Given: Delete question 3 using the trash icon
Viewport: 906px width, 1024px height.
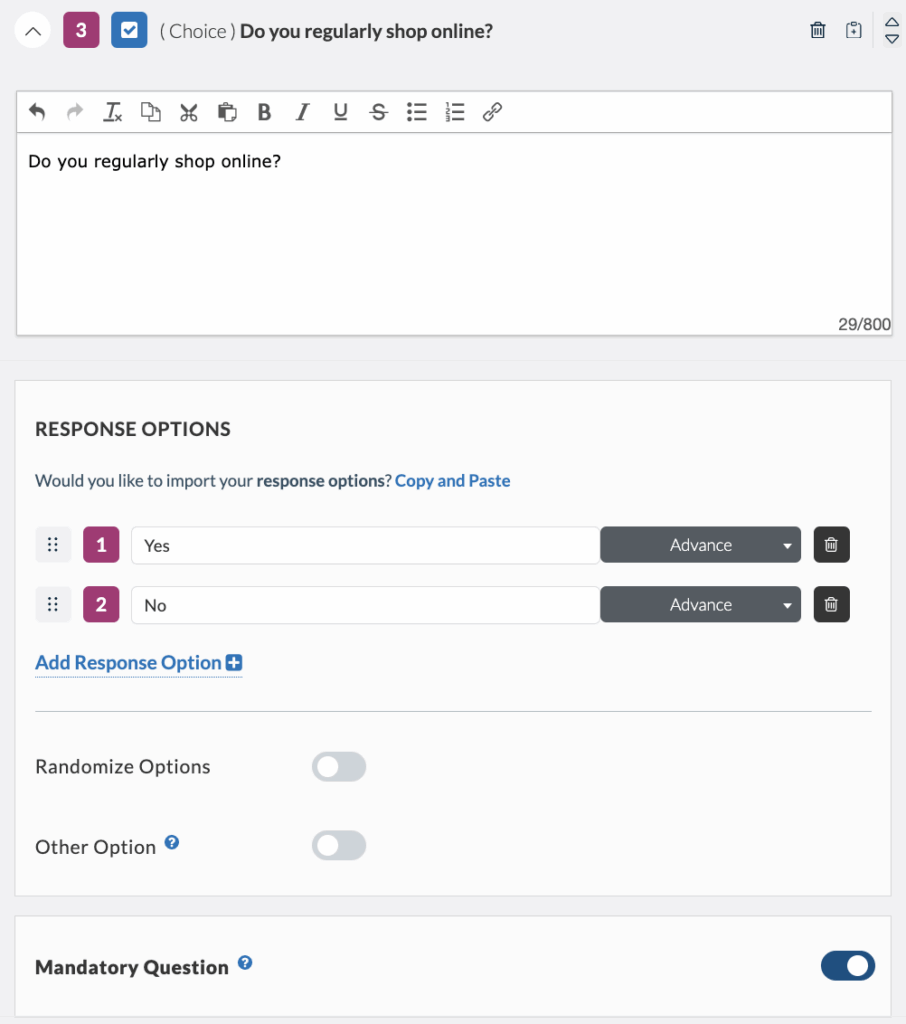Looking at the screenshot, I should 817,30.
